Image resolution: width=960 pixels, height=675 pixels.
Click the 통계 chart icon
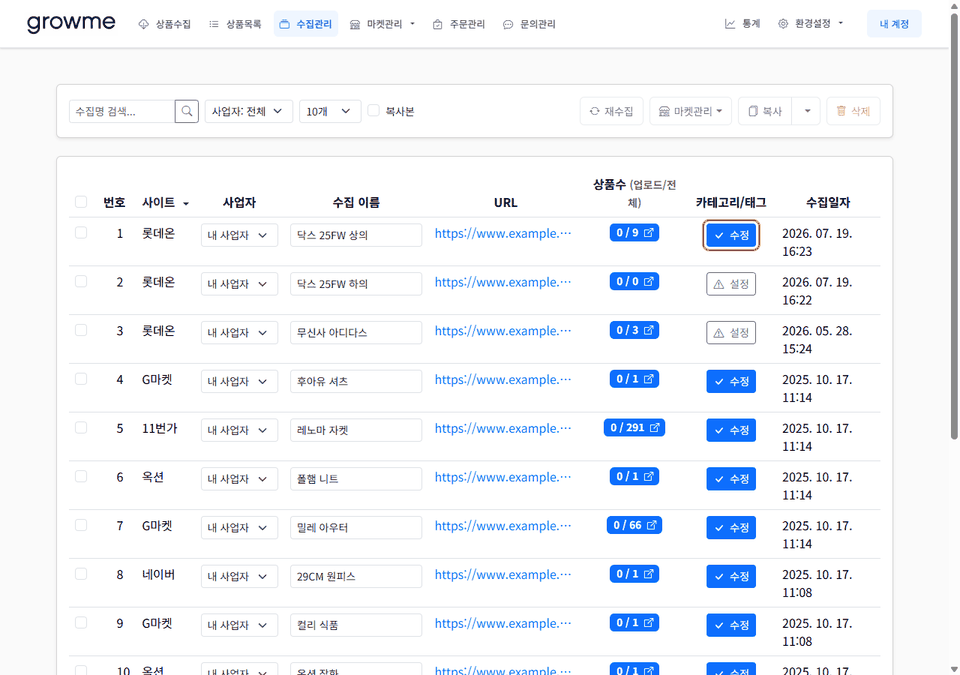pos(730,24)
